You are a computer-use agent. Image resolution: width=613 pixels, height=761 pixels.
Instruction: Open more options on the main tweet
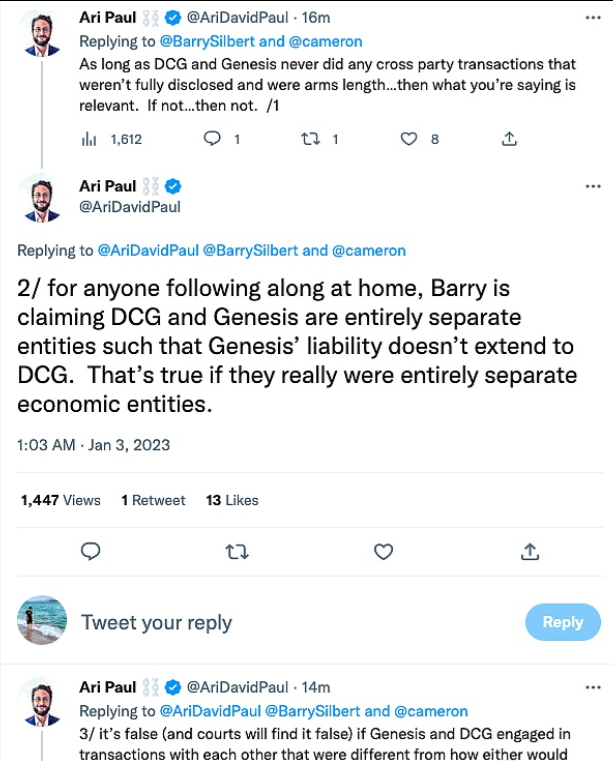tap(593, 186)
